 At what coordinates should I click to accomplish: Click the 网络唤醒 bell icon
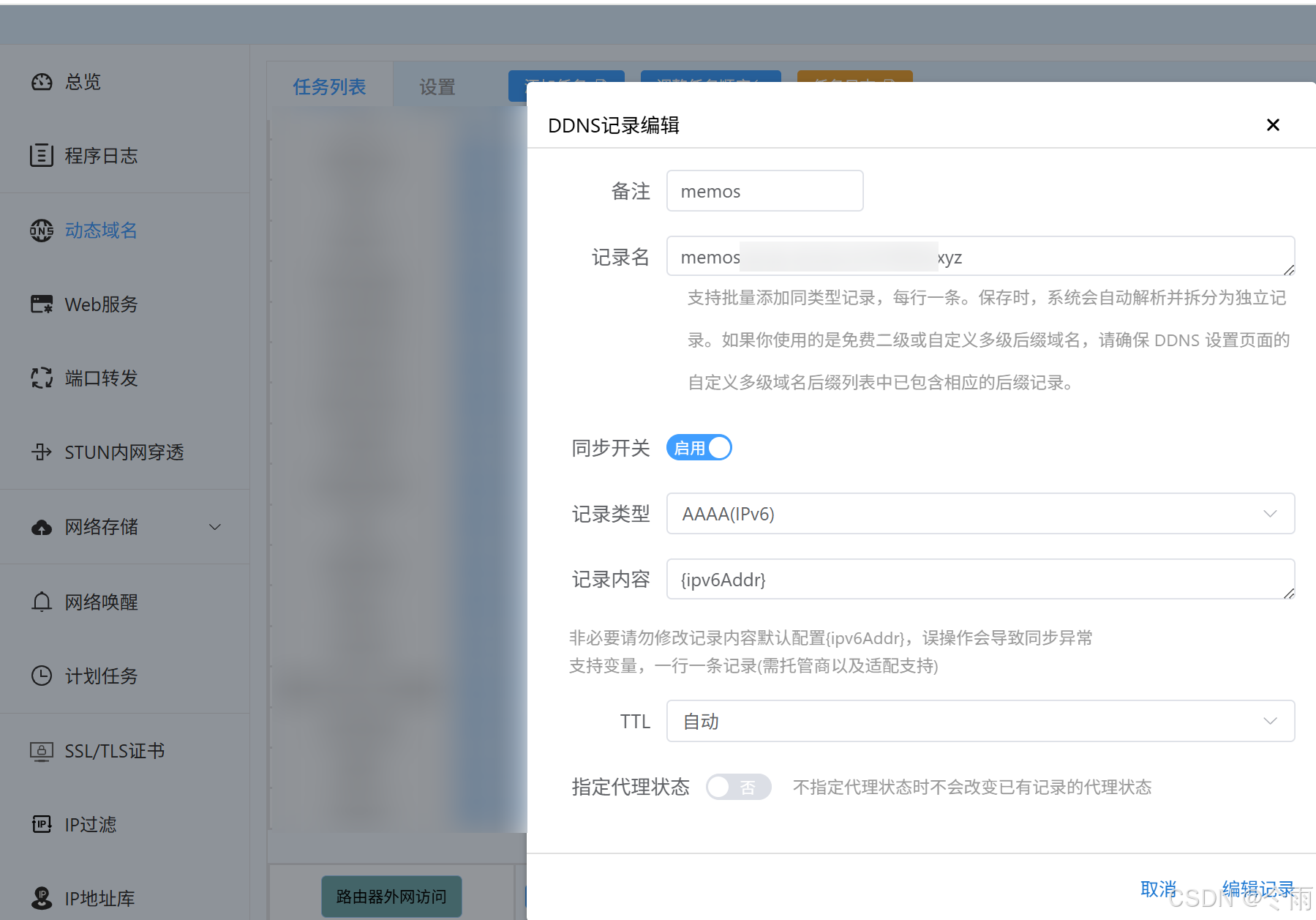[x=42, y=602]
